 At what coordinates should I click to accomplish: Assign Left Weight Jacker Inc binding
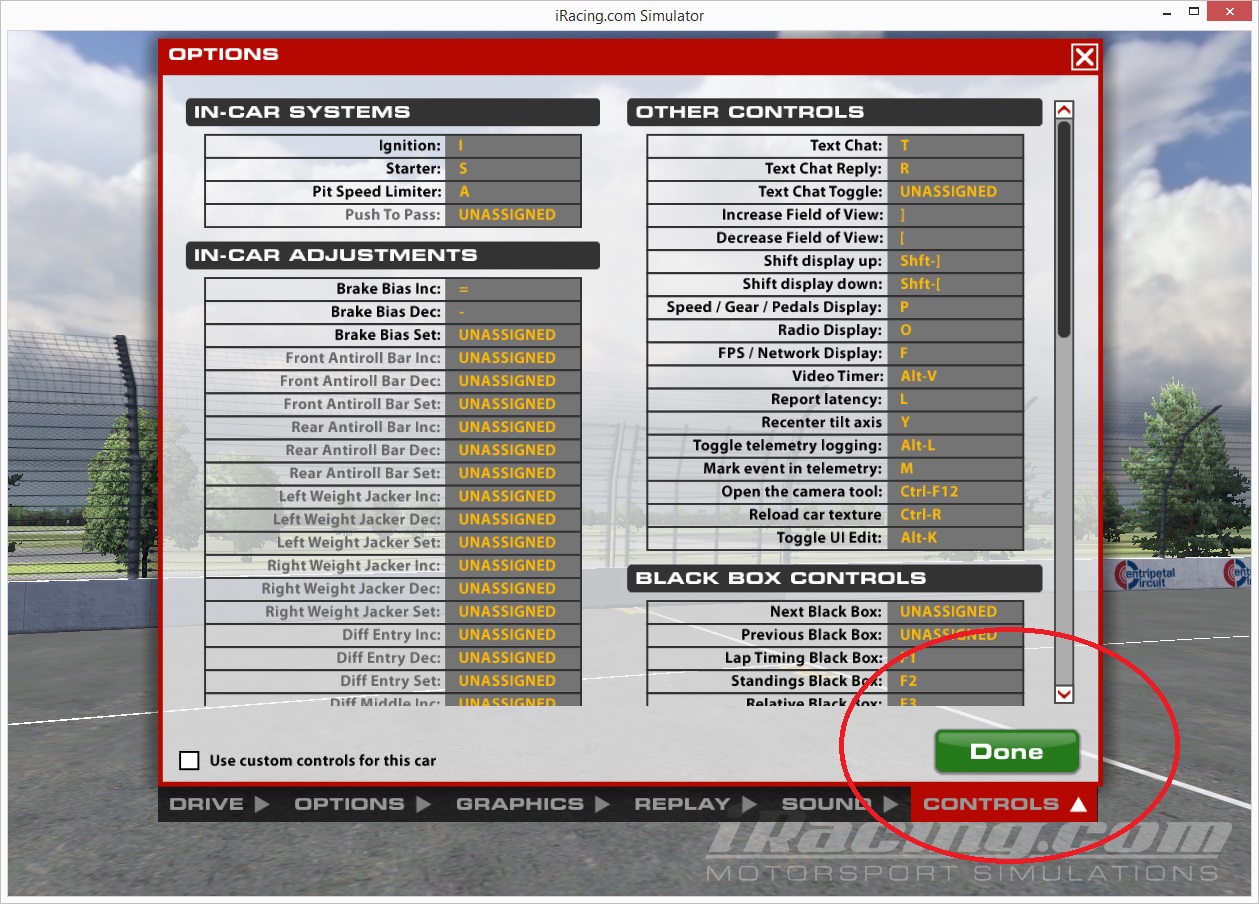[x=513, y=496]
